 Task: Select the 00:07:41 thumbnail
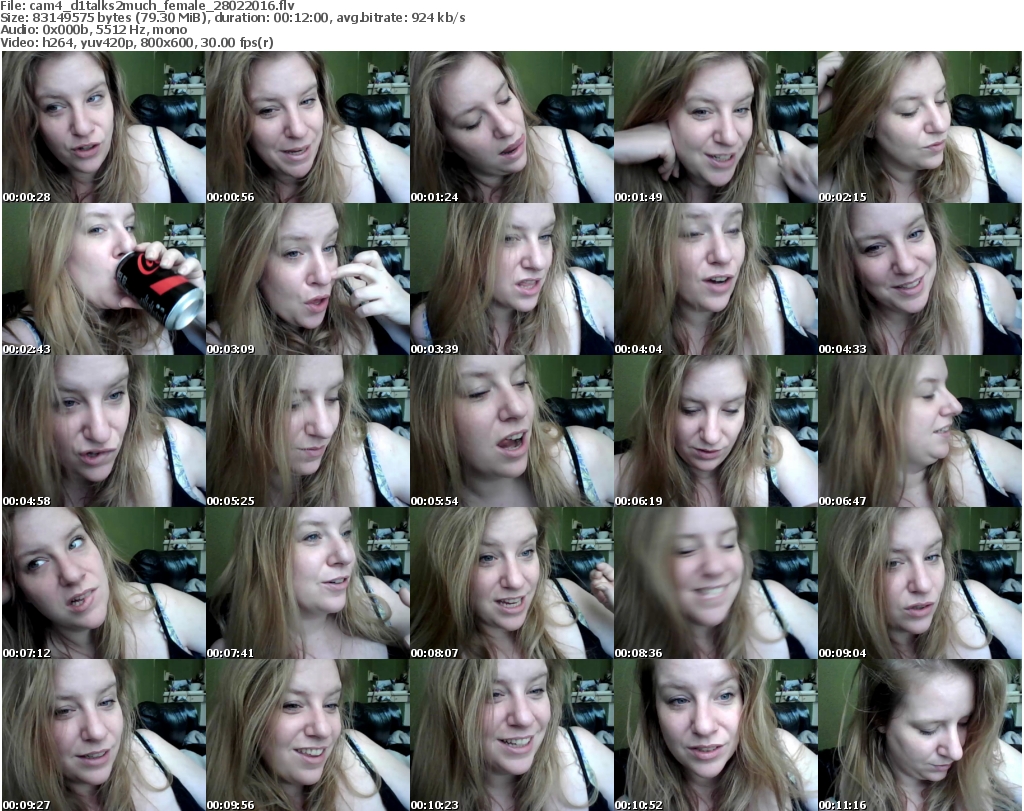tap(308, 583)
